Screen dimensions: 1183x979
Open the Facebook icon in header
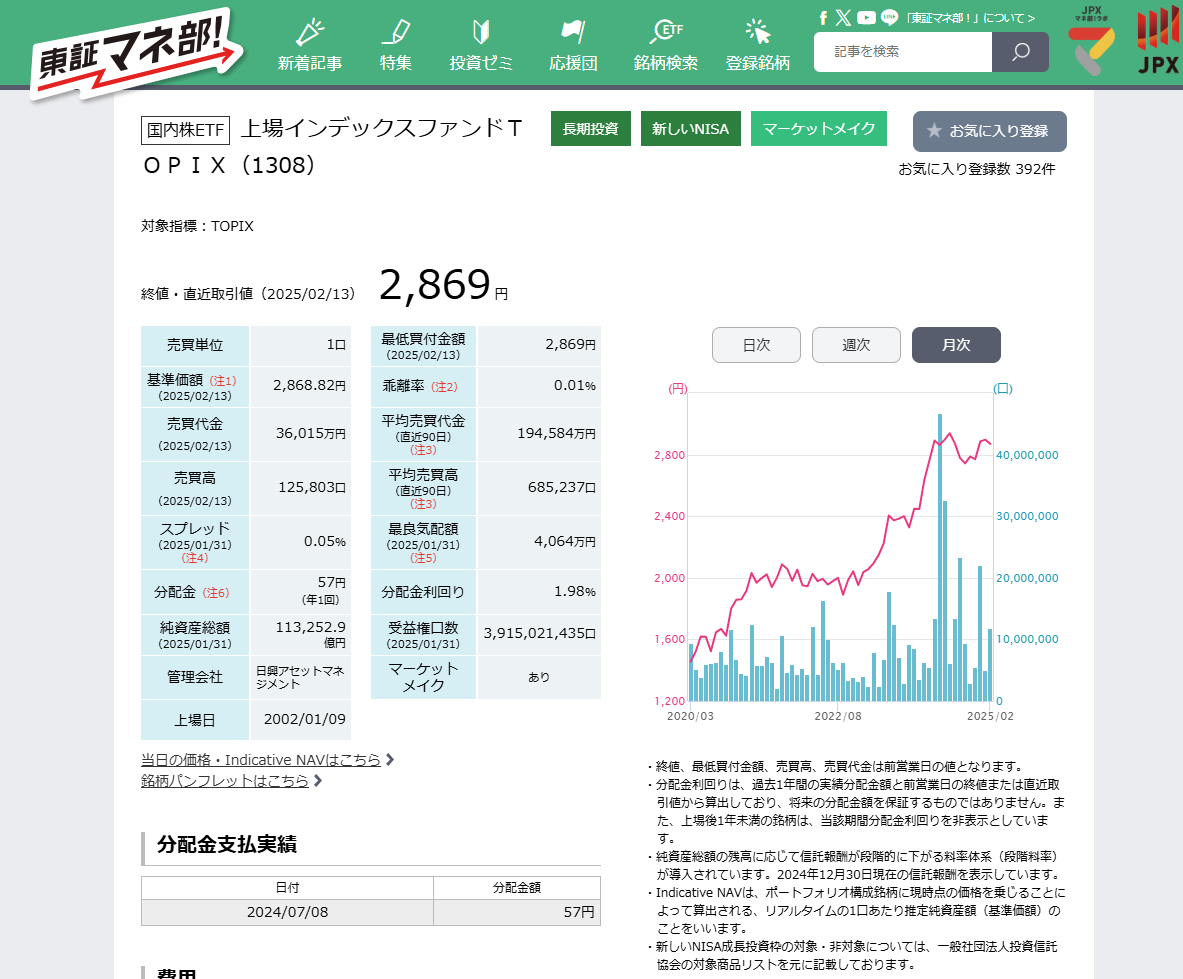pos(823,17)
